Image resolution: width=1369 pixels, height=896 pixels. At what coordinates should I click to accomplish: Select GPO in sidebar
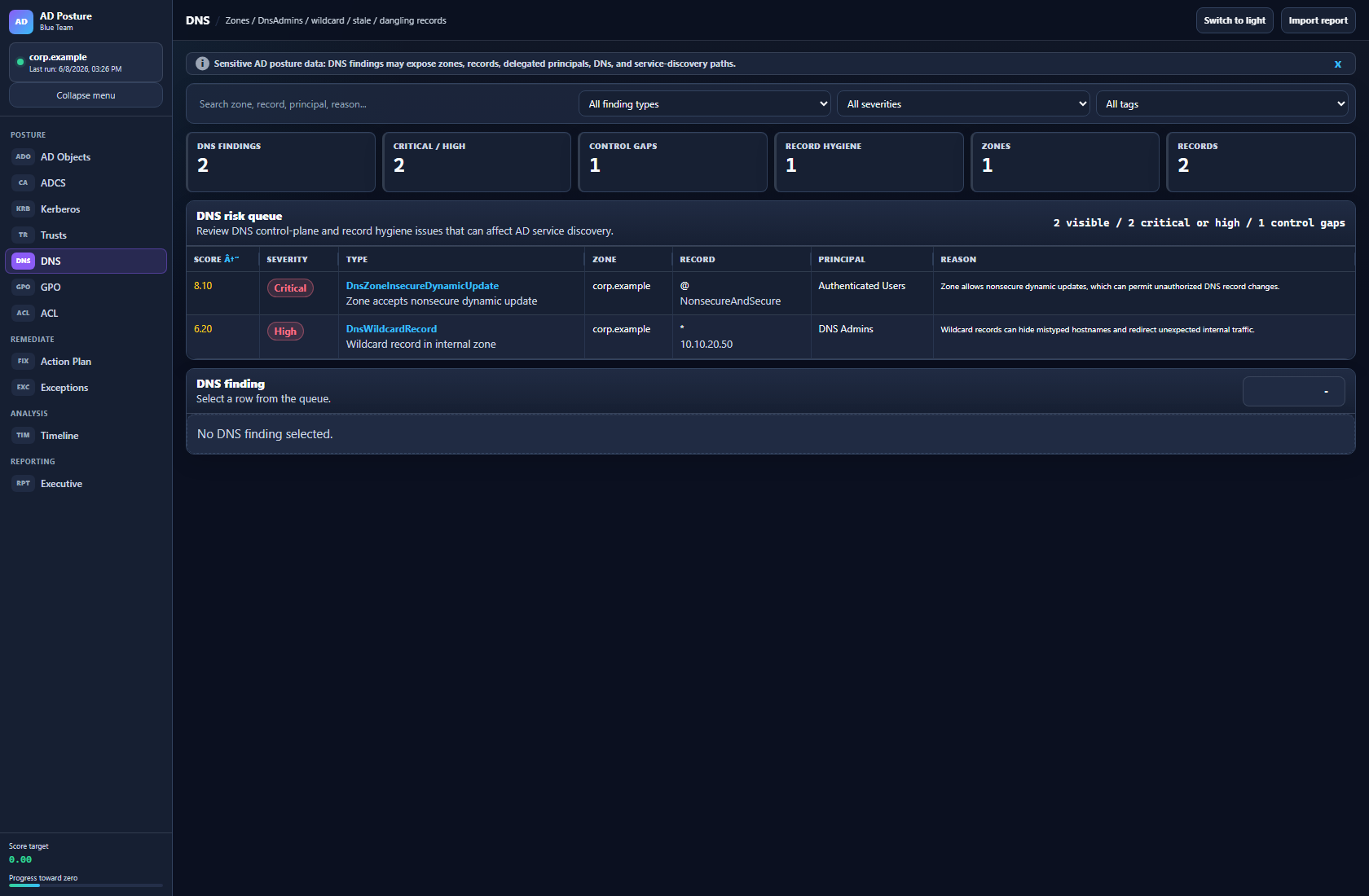coord(86,288)
